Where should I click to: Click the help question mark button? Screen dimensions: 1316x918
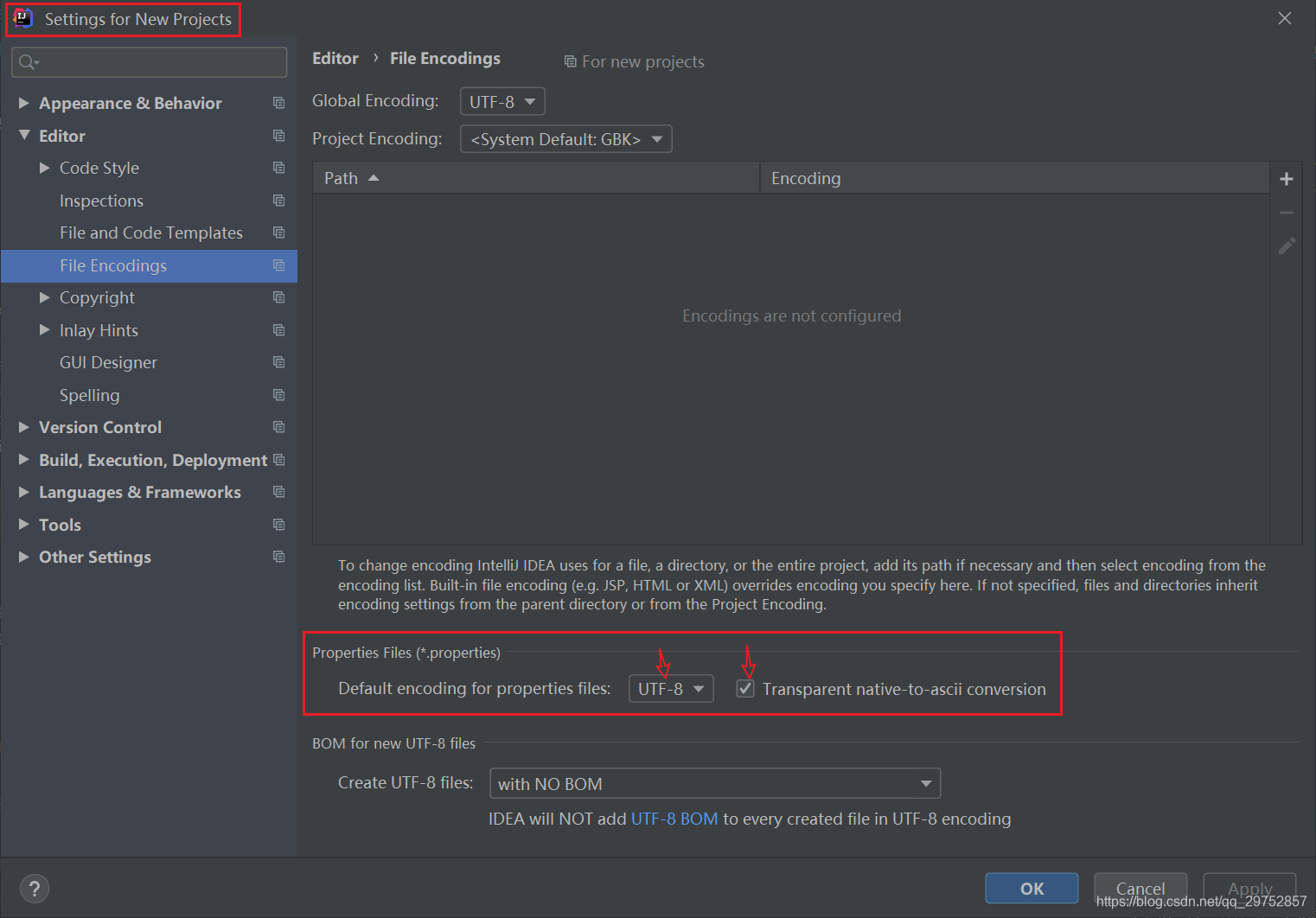(35, 889)
